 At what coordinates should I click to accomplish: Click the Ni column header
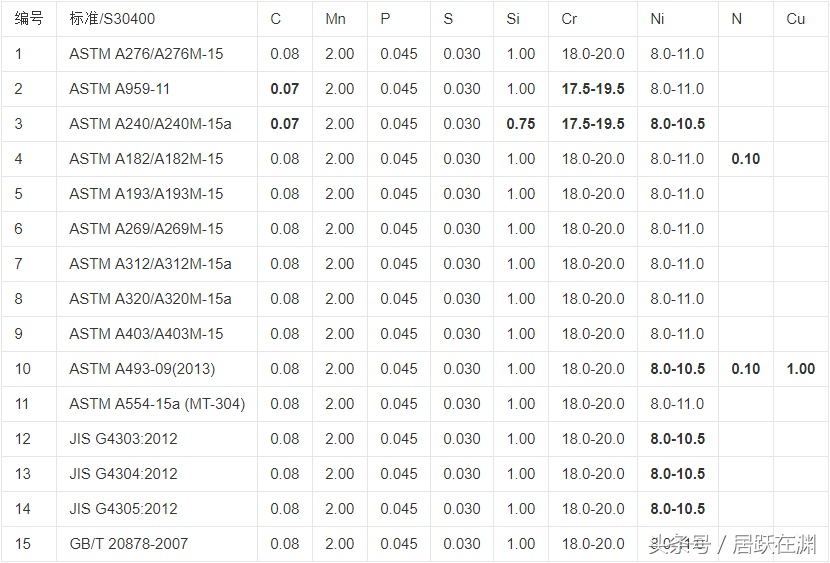pyautogui.click(x=657, y=19)
